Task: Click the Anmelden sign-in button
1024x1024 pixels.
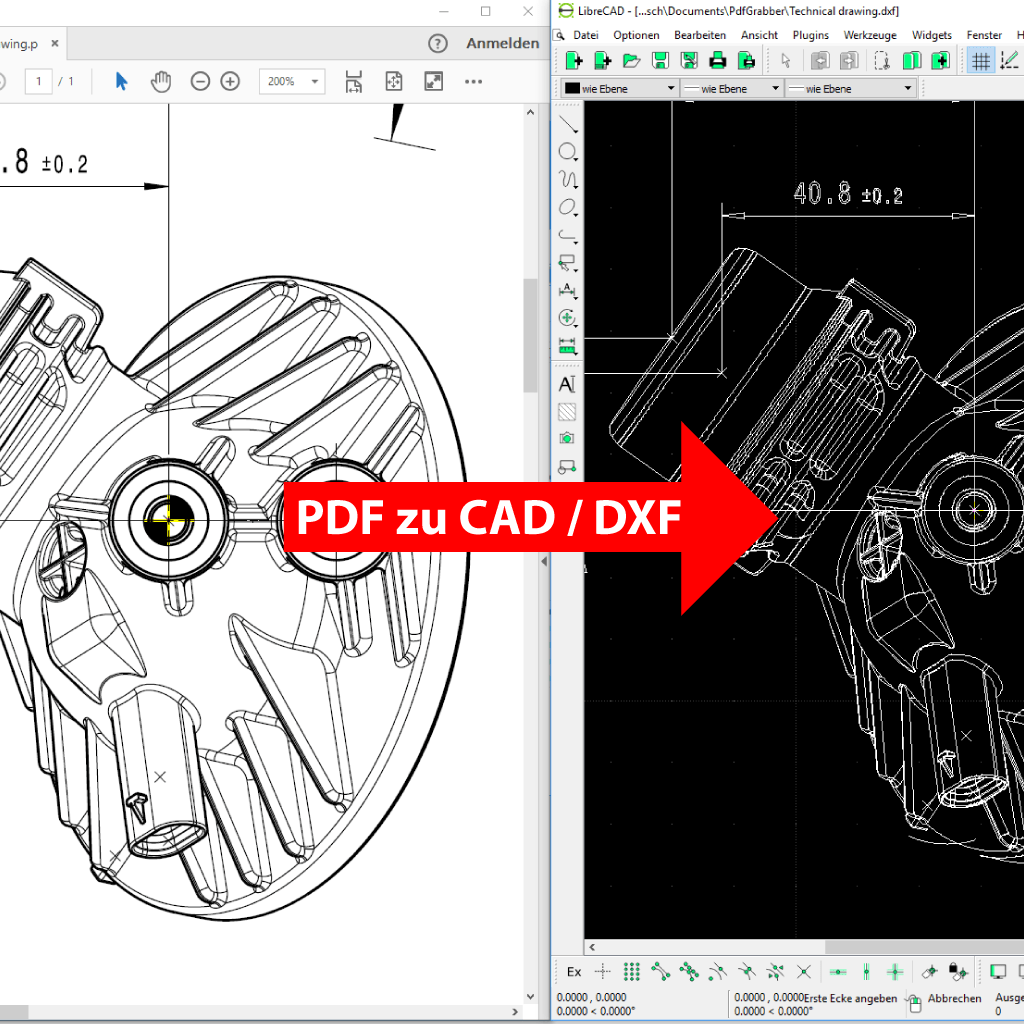Action: tap(502, 43)
